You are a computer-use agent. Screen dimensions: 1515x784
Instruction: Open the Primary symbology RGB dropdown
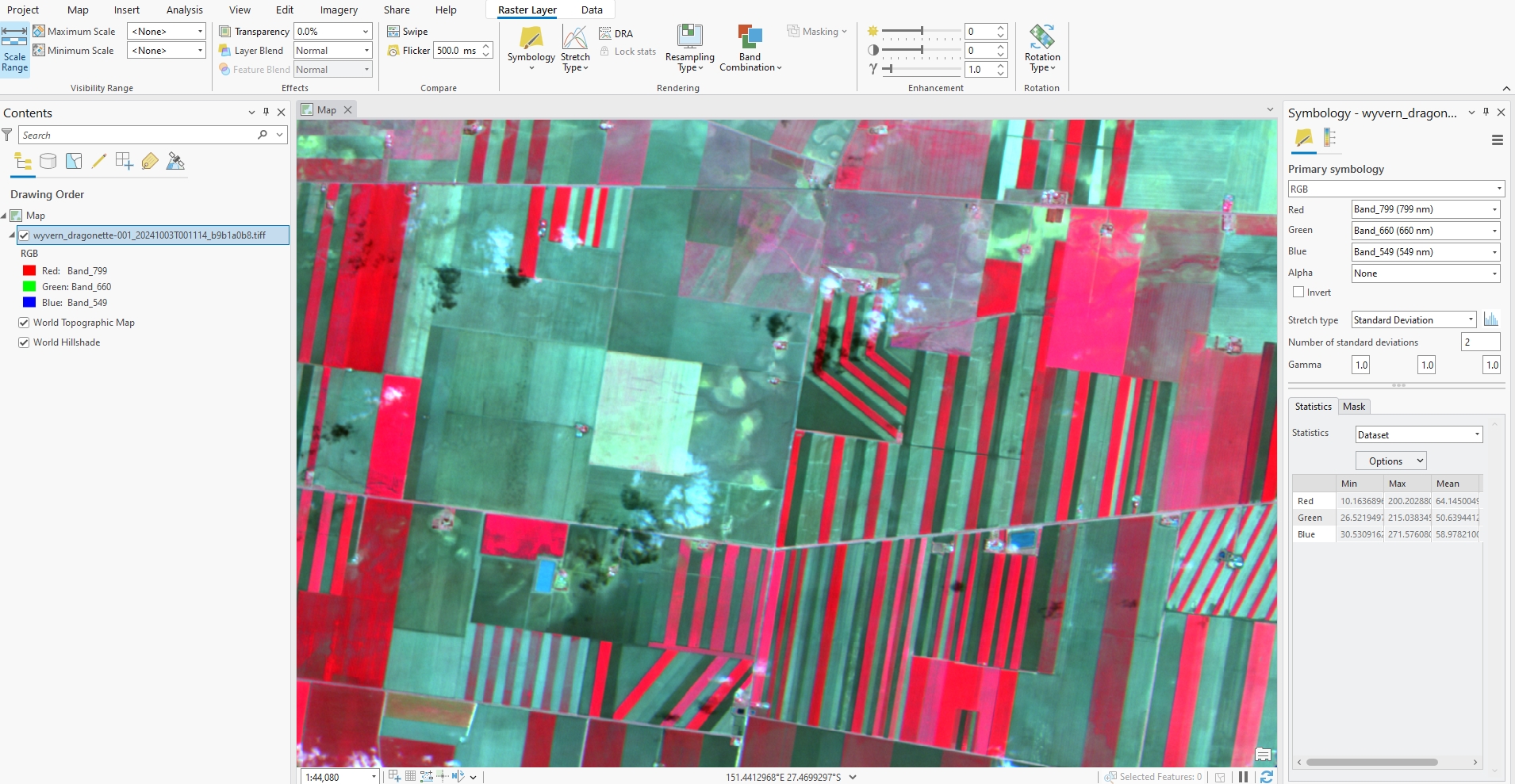pyautogui.click(x=1396, y=189)
